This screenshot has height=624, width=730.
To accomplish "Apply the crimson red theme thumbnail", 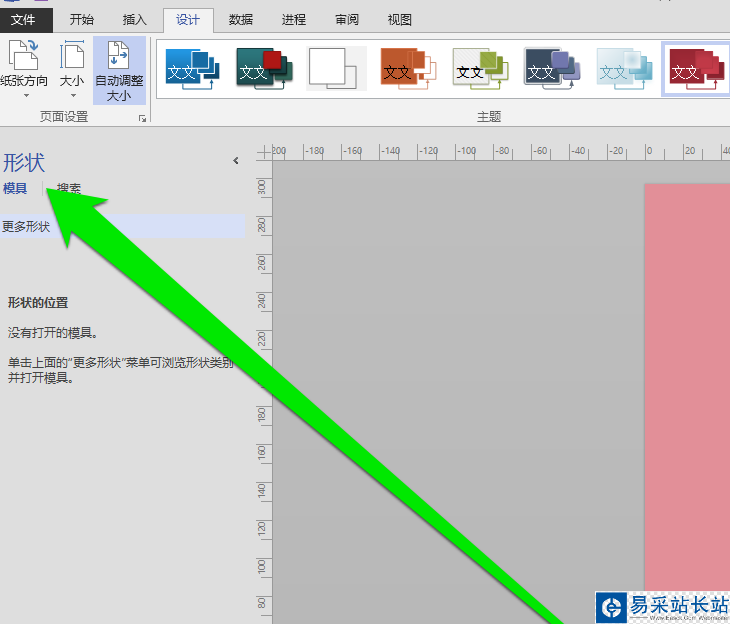I will pyautogui.click(x=696, y=69).
